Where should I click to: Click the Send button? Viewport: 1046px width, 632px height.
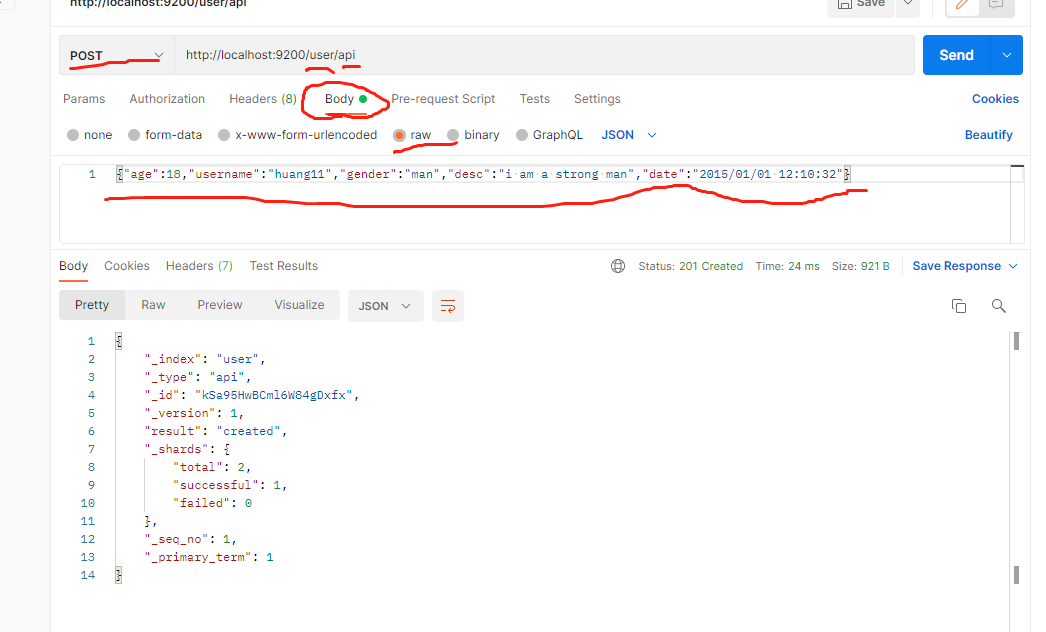point(954,55)
